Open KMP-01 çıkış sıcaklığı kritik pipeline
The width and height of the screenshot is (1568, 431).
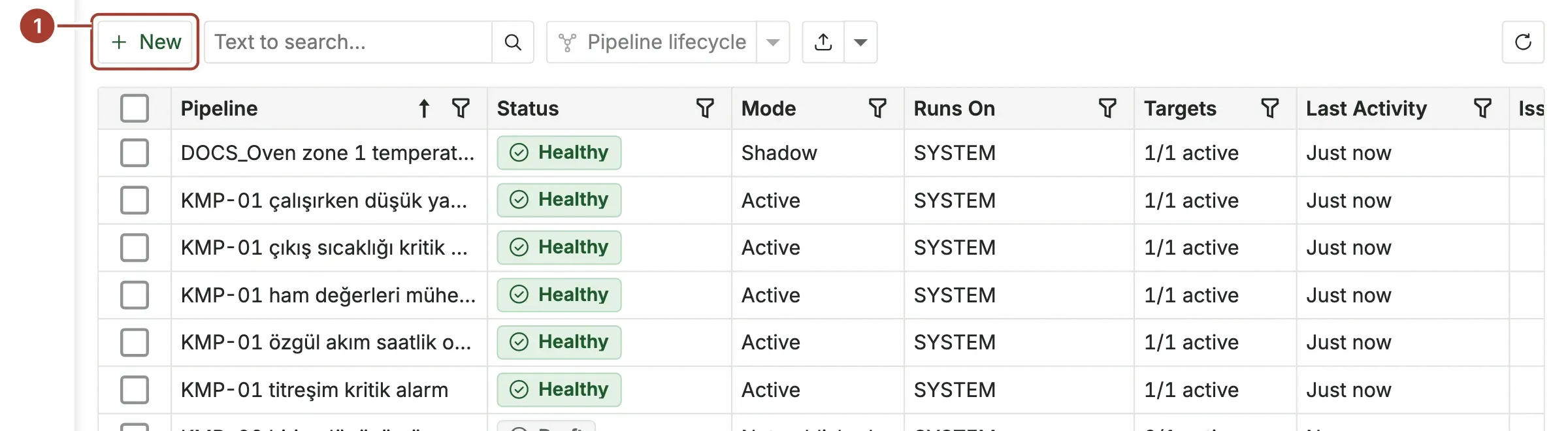(x=324, y=247)
